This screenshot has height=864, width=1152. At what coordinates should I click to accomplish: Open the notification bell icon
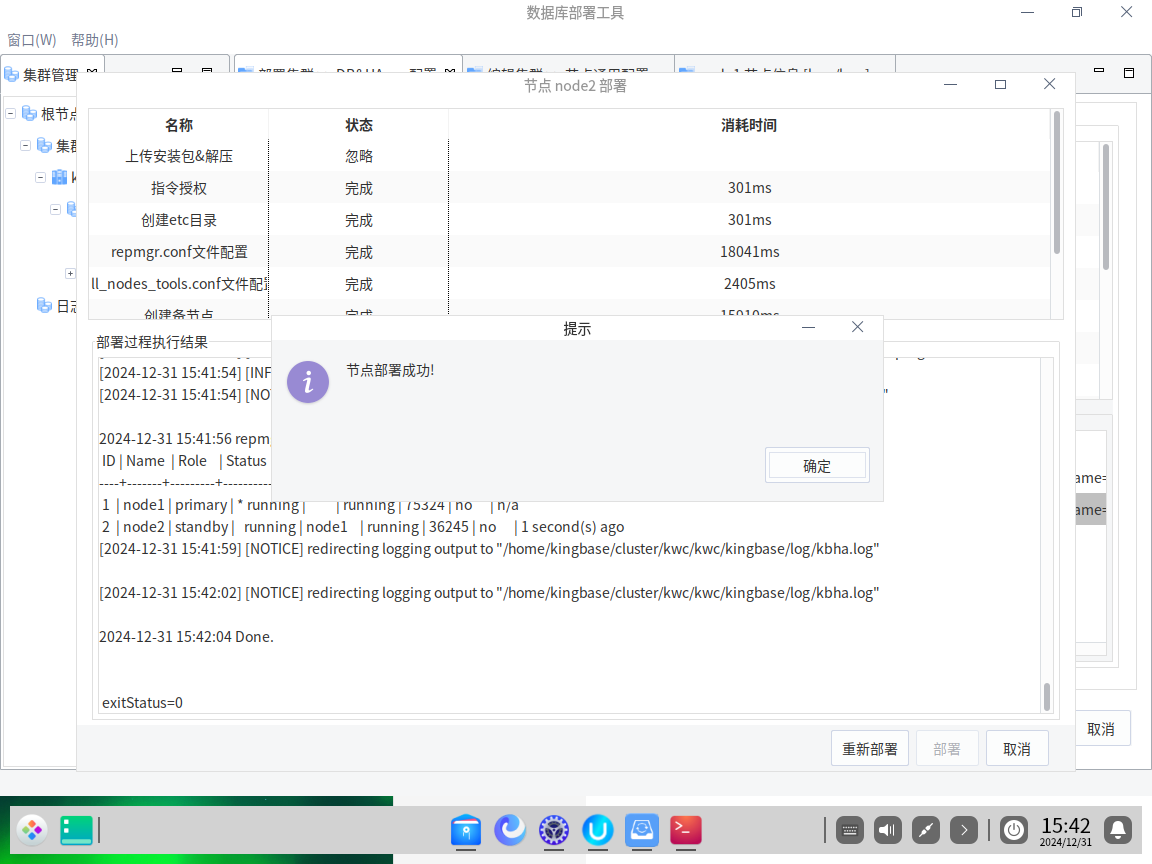point(1118,829)
